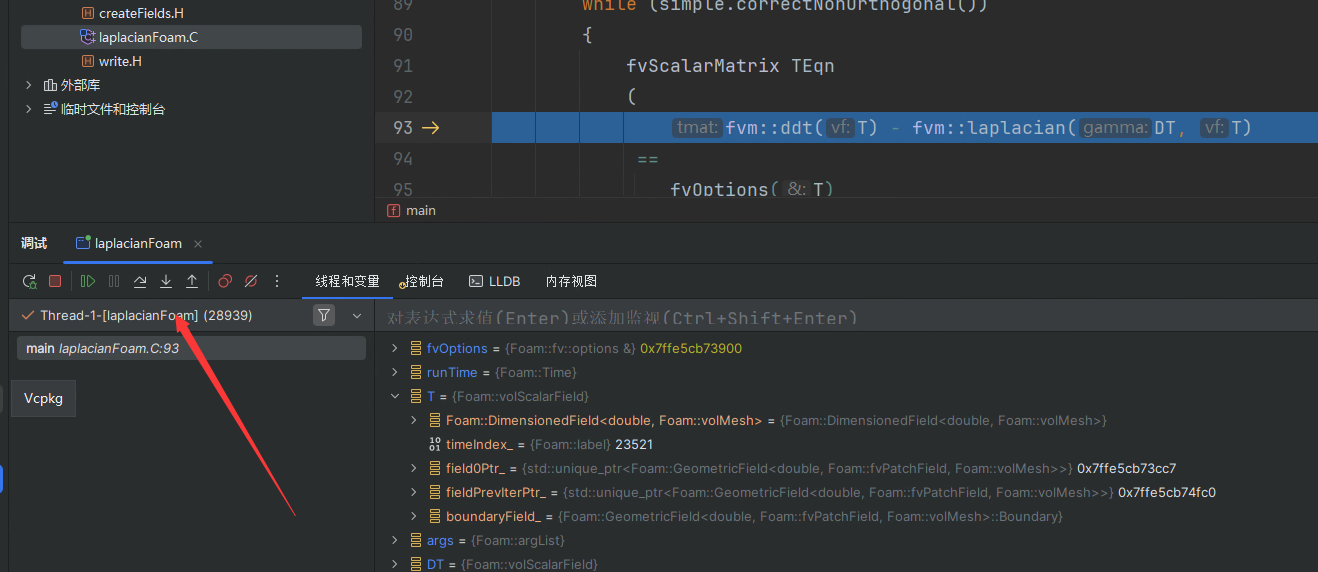Click the Step Out icon
This screenshot has width=1318, height=572.
coord(192,282)
